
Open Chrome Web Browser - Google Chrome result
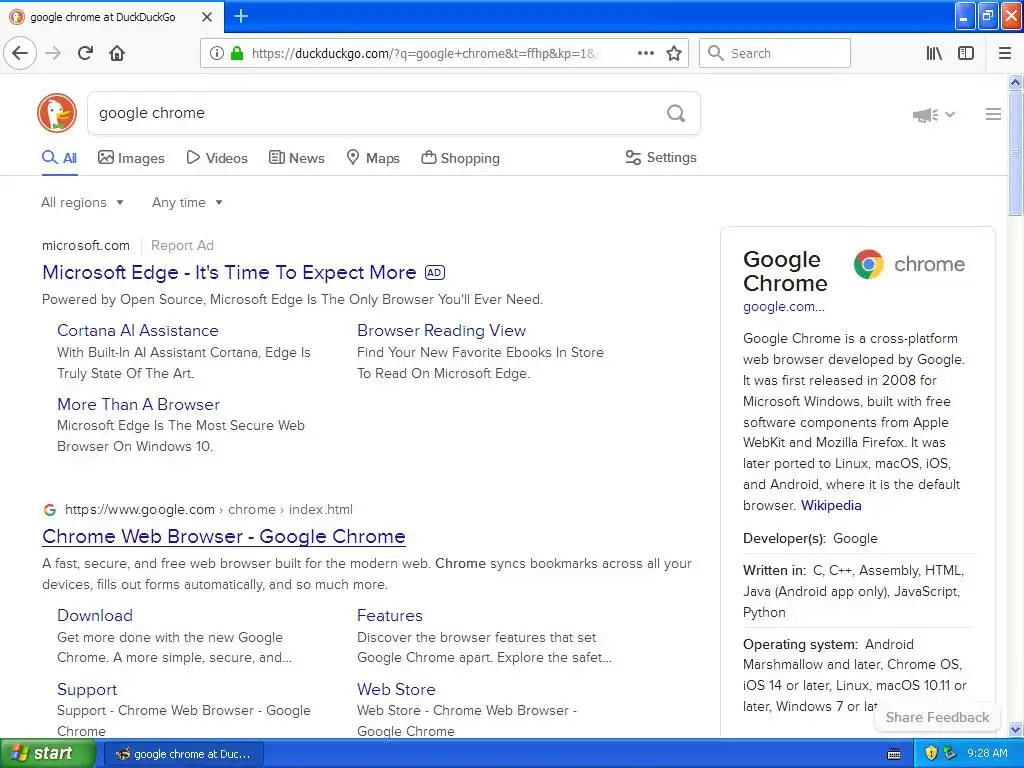[224, 536]
